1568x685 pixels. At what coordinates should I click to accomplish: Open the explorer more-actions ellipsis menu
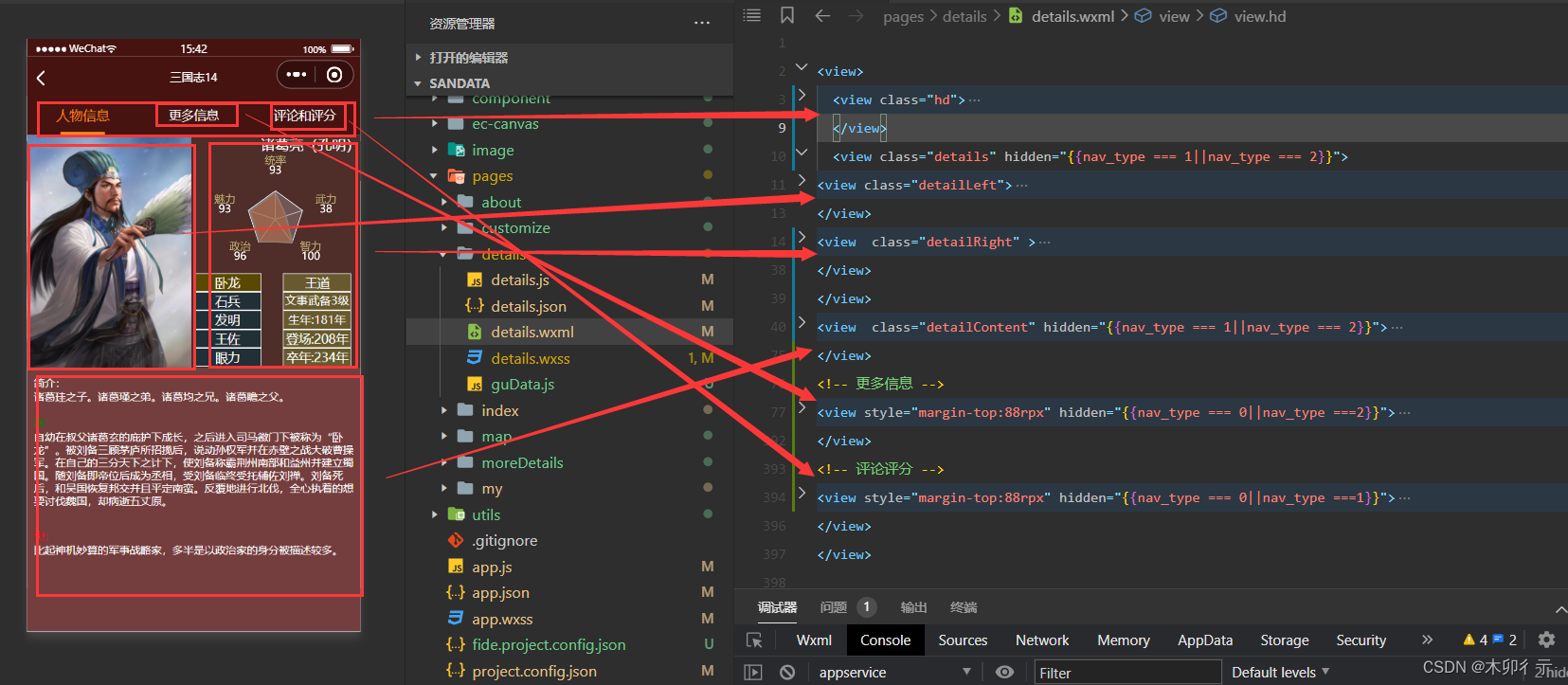[x=701, y=23]
